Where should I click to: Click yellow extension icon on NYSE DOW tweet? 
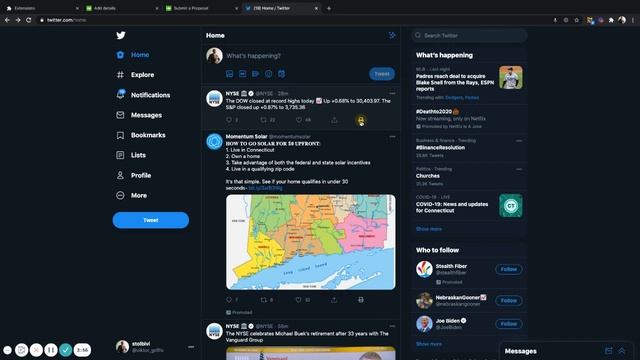(361, 120)
